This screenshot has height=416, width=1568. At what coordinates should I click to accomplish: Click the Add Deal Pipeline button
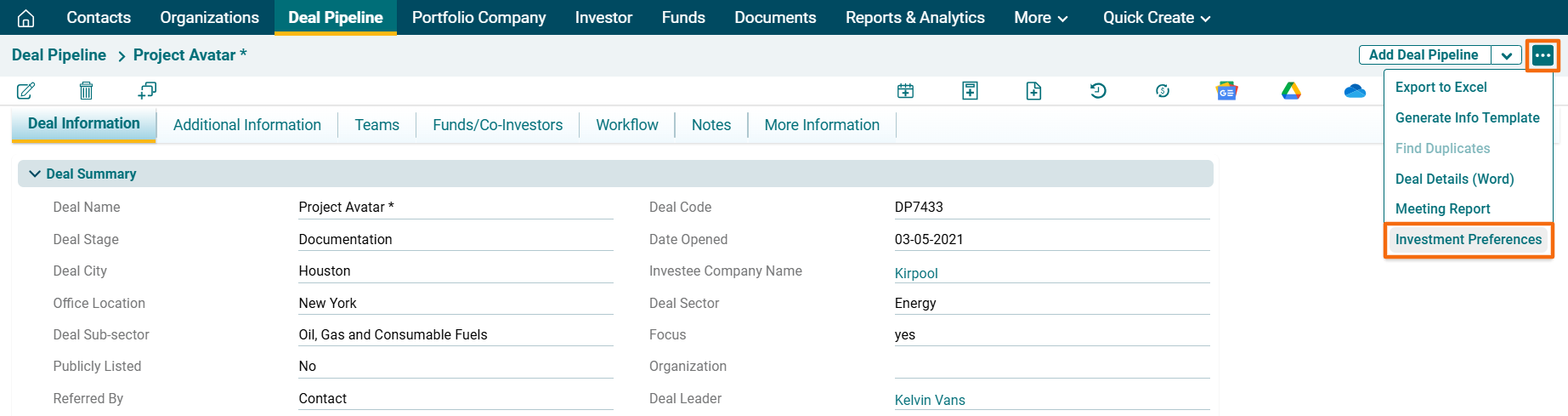(x=1424, y=55)
